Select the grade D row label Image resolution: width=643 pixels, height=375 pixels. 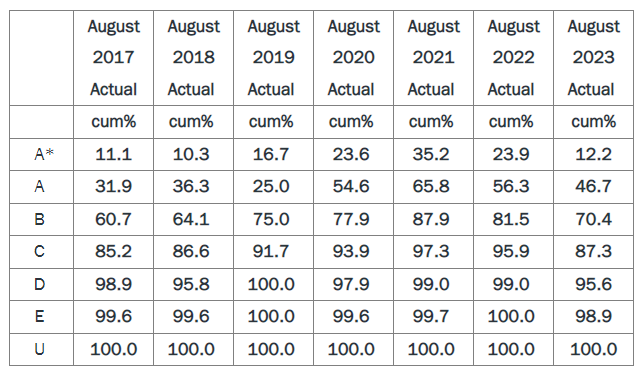(39, 284)
